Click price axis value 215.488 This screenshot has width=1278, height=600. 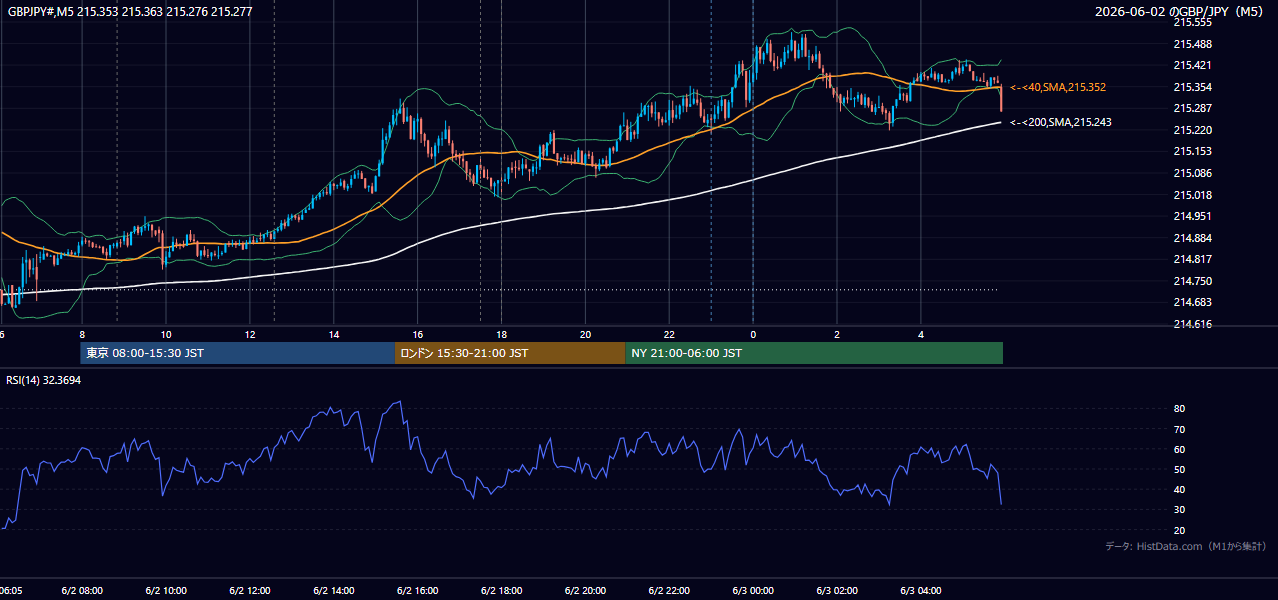tap(1192, 44)
